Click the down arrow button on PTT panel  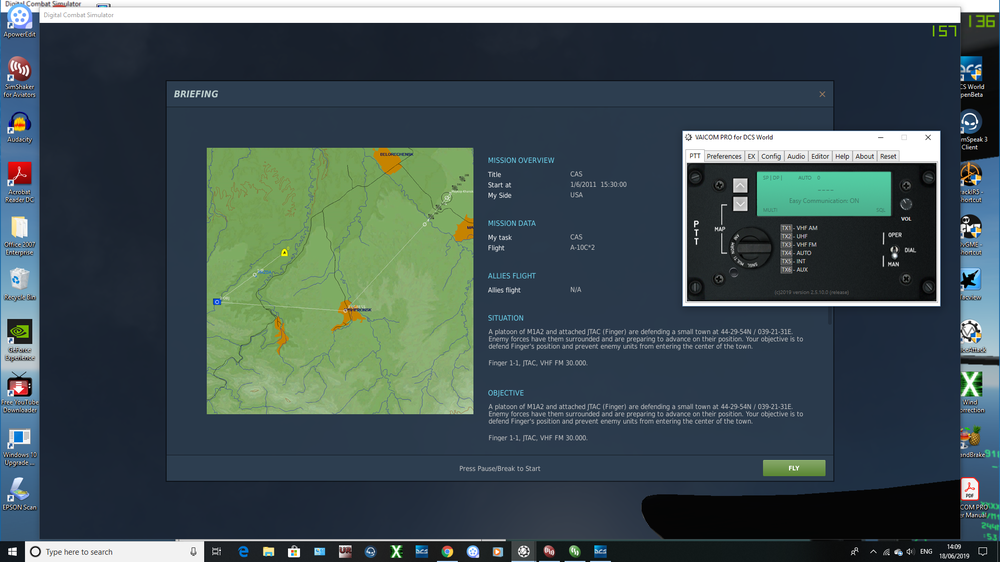[x=740, y=204]
